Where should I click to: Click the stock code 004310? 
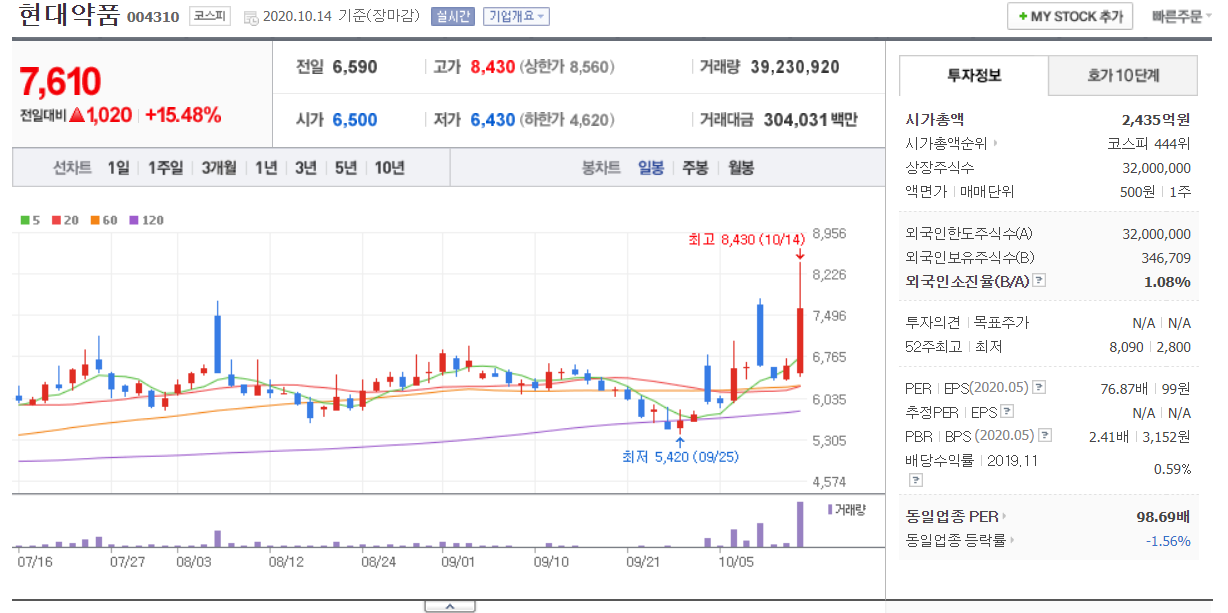coord(153,18)
